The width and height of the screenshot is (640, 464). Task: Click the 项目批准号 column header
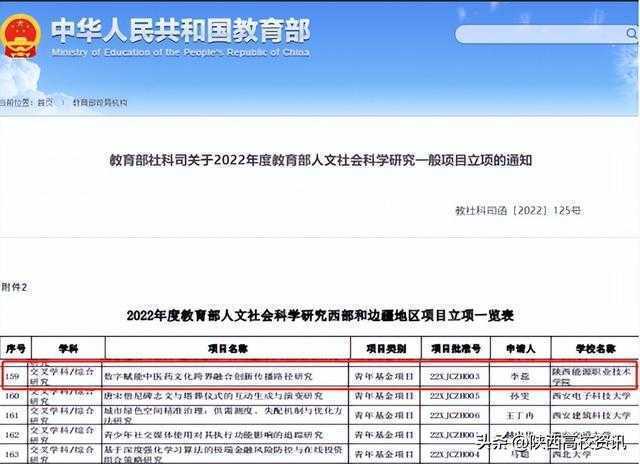(456, 349)
